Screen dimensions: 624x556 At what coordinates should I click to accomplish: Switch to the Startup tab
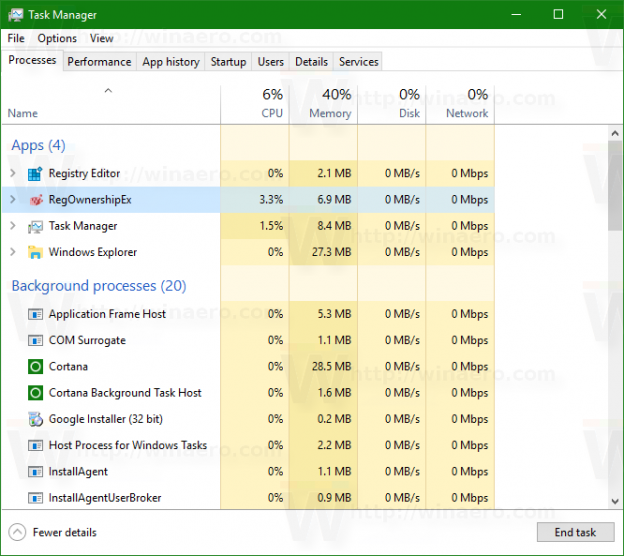tap(228, 62)
